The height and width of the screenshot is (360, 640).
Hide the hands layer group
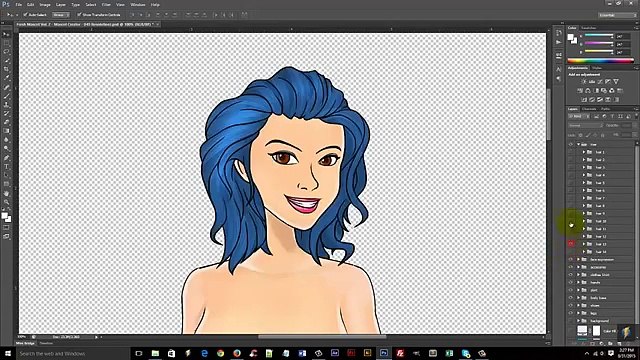pyautogui.click(x=571, y=282)
